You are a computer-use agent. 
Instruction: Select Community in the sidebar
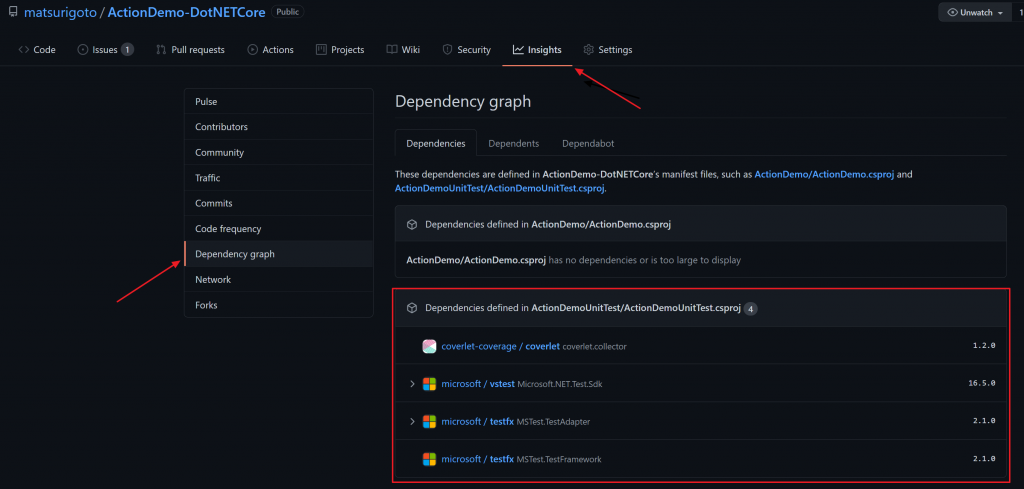279,152
